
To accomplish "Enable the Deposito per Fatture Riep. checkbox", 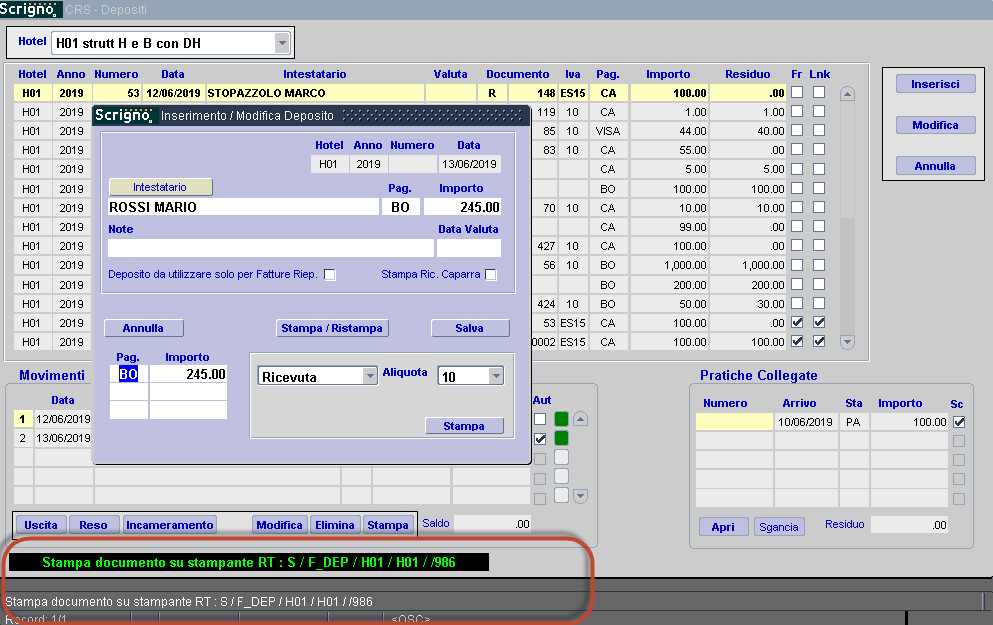I will click(330, 274).
